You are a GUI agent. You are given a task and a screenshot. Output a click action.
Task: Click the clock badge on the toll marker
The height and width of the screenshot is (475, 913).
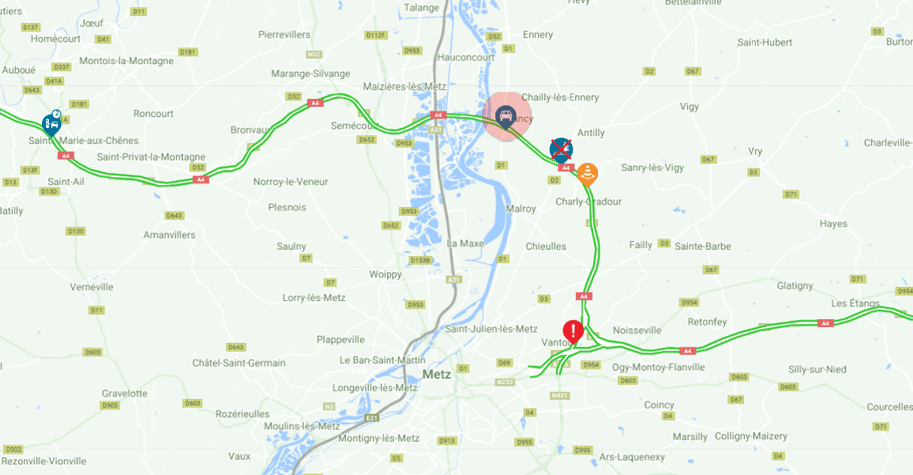(56, 114)
